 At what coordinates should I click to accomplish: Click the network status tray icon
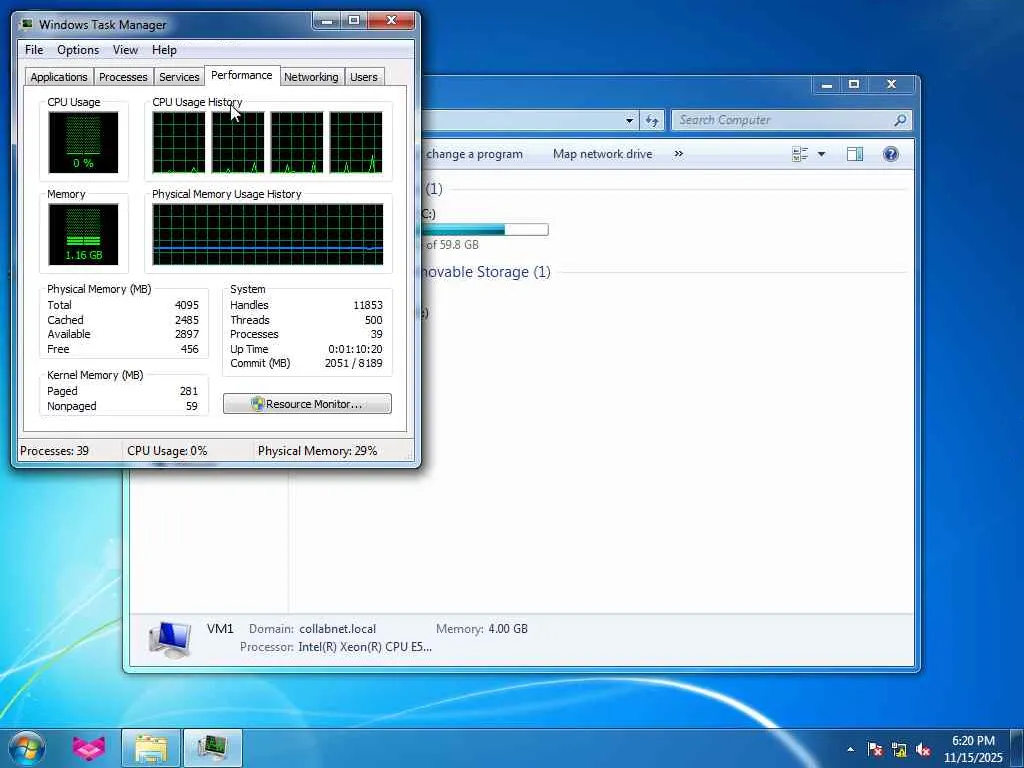(899, 749)
